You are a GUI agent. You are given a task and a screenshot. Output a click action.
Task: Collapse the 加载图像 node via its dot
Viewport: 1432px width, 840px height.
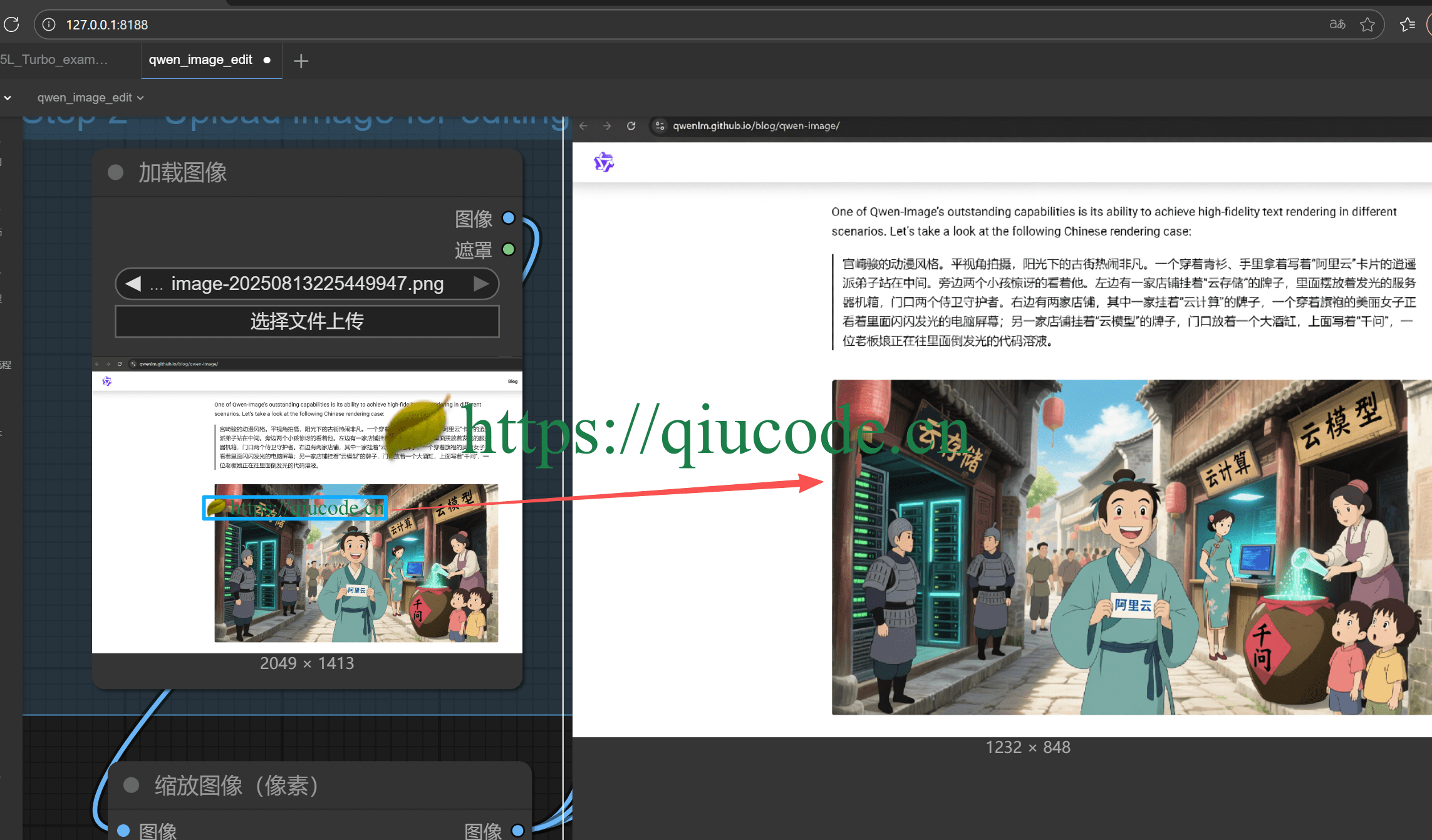115,172
